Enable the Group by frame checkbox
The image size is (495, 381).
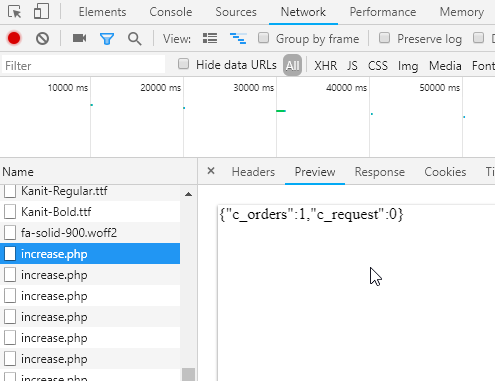pos(263,38)
